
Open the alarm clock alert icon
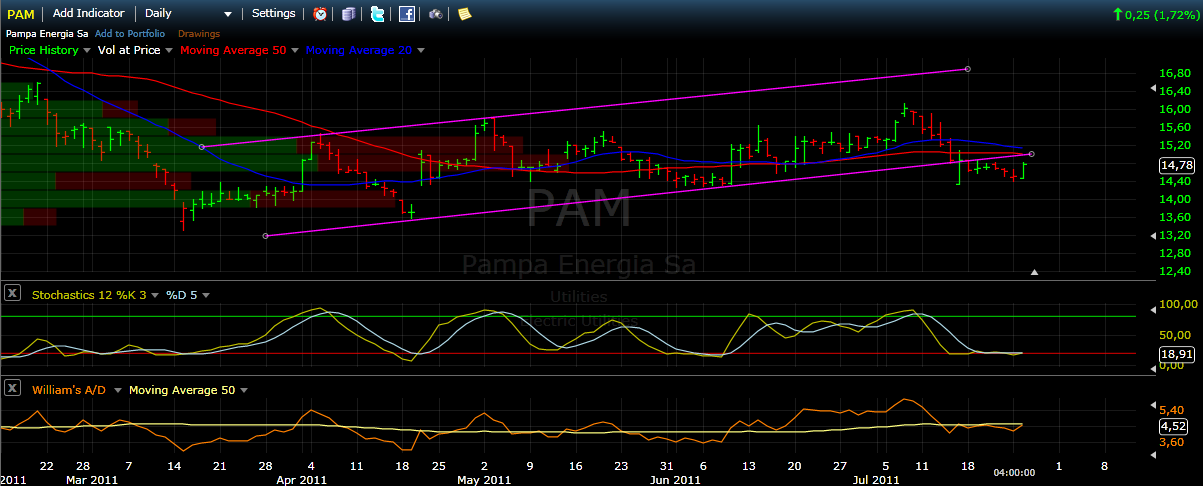point(320,14)
